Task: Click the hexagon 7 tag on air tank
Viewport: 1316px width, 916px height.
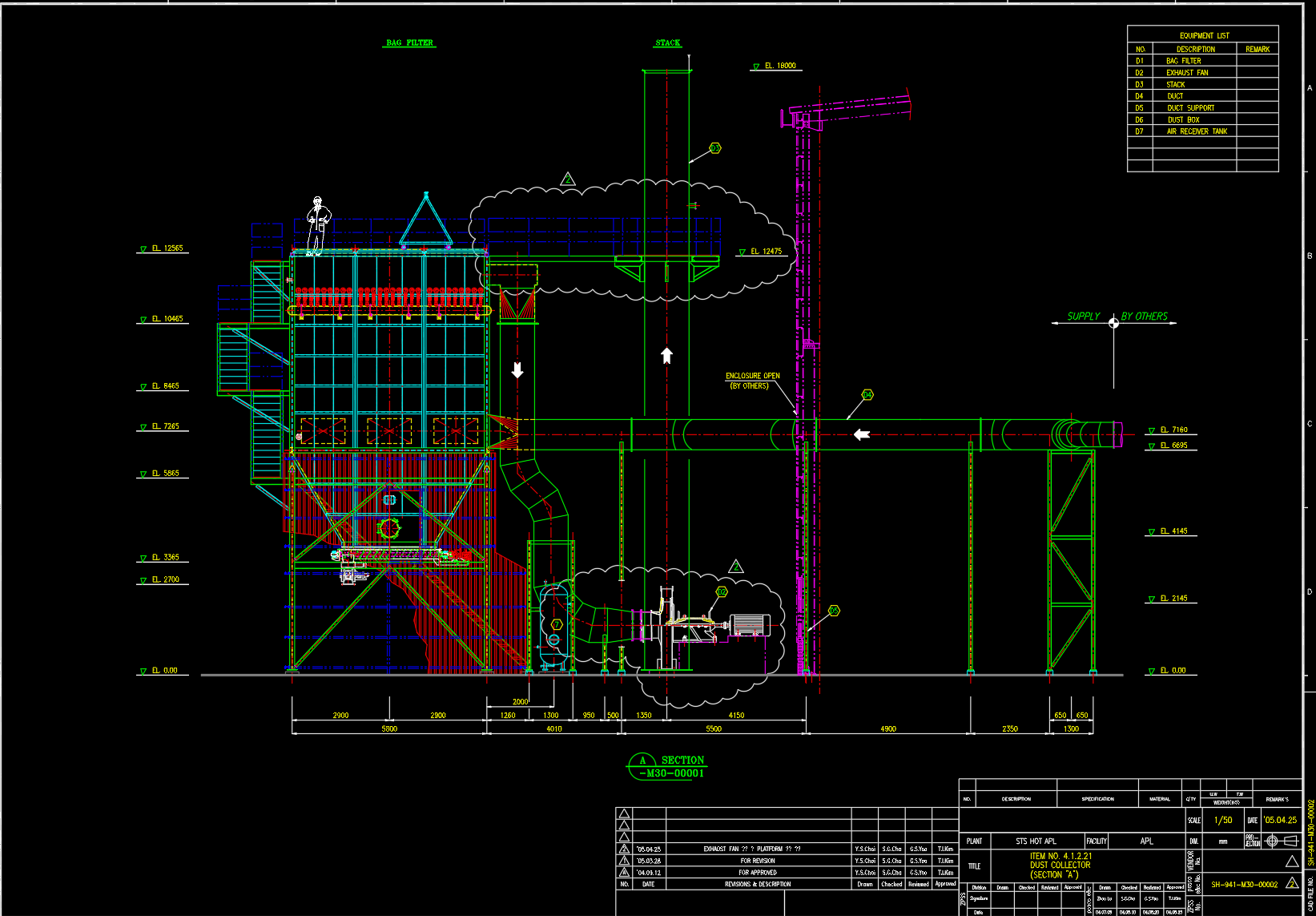Action: 557,624
